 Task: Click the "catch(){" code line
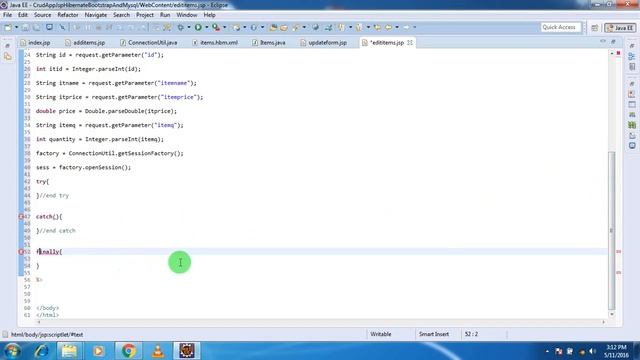(x=49, y=217)
